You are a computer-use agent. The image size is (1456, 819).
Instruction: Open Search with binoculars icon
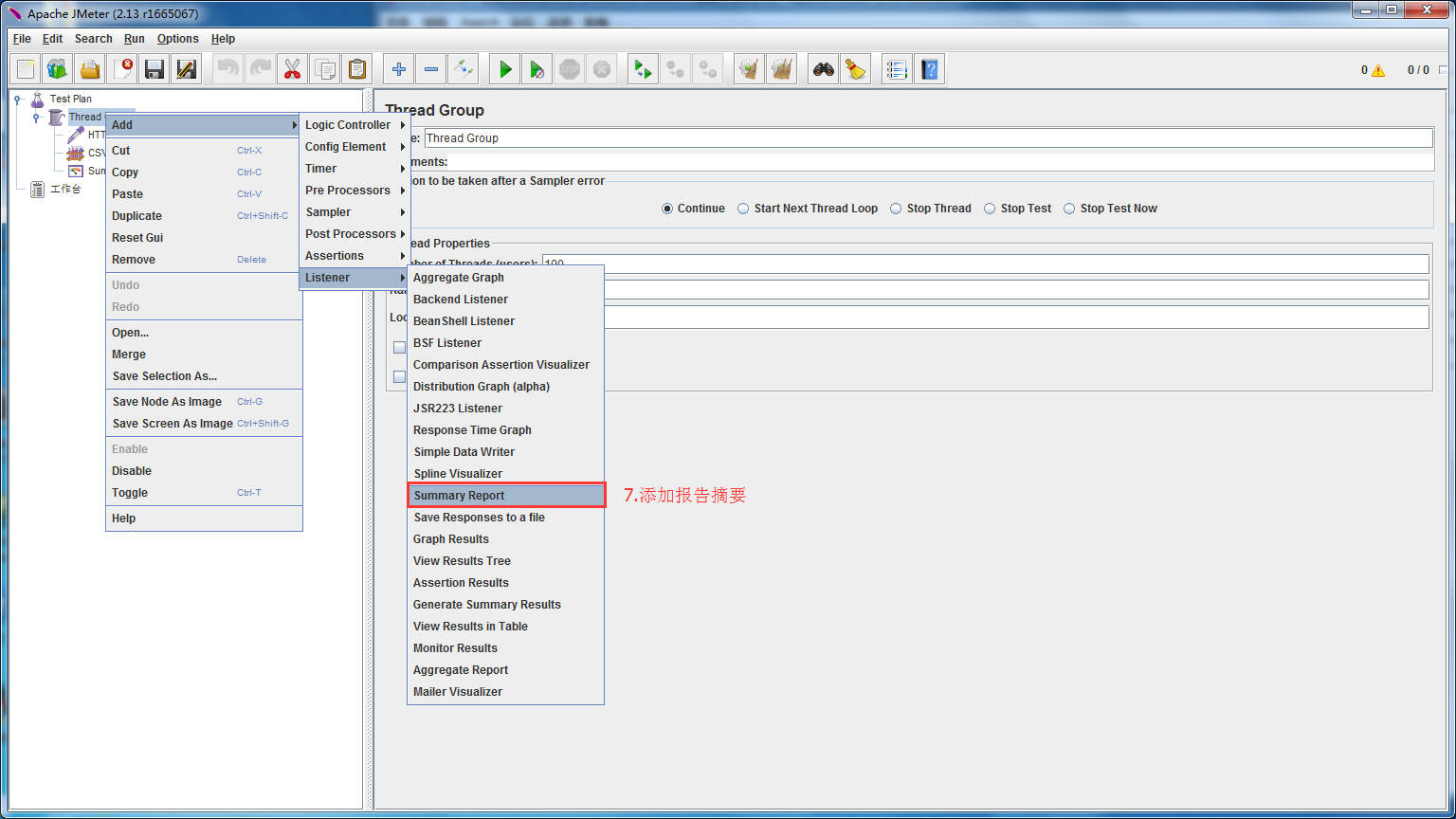824,69
